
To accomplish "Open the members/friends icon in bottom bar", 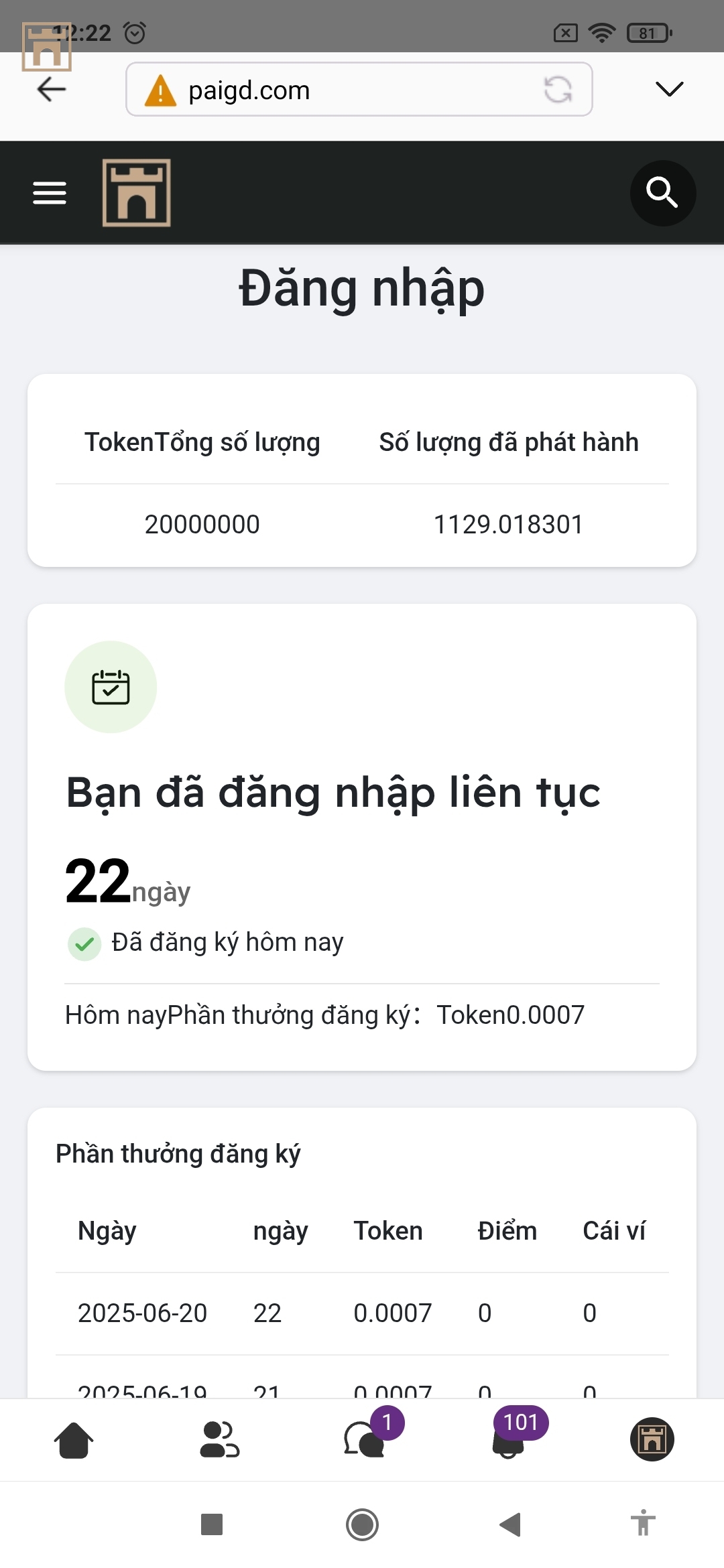I will click(219, 1440).
